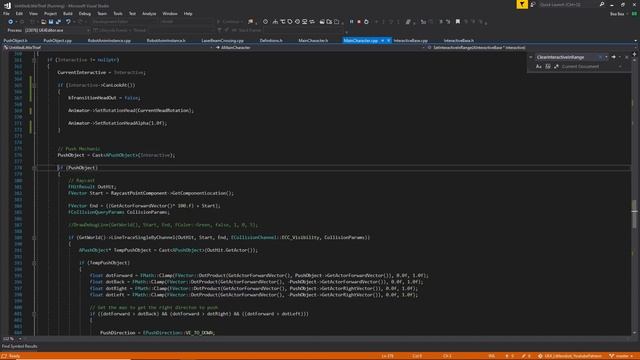Toggle Use regular expressions in find box
This screenshot has height=360, width=640.
tap(556, 67)
